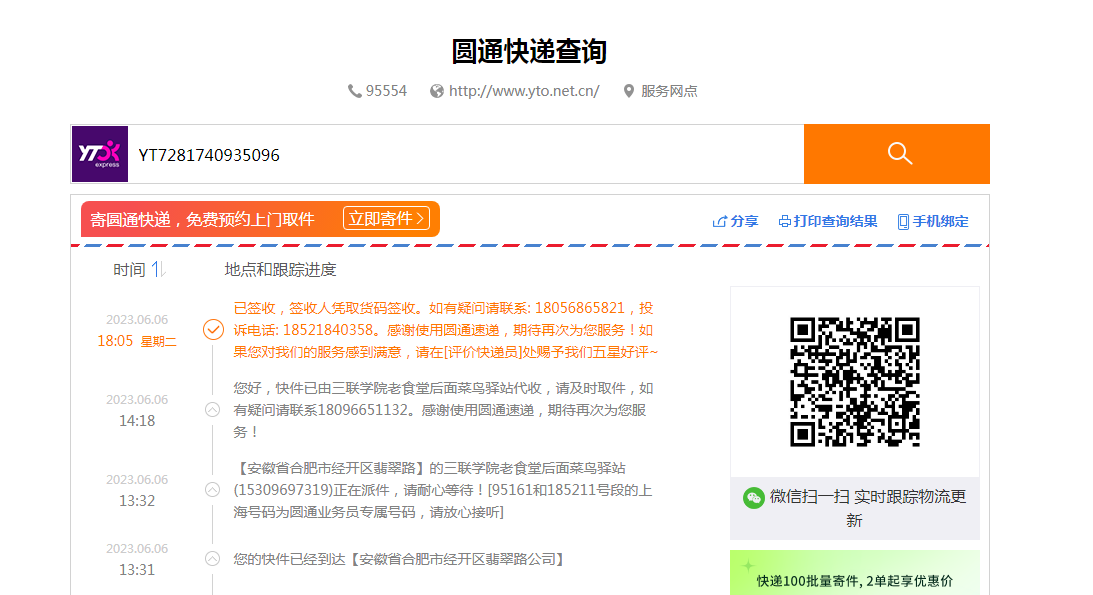Click the 95554 phone number
1093x595 pixels.
(386, 91)
